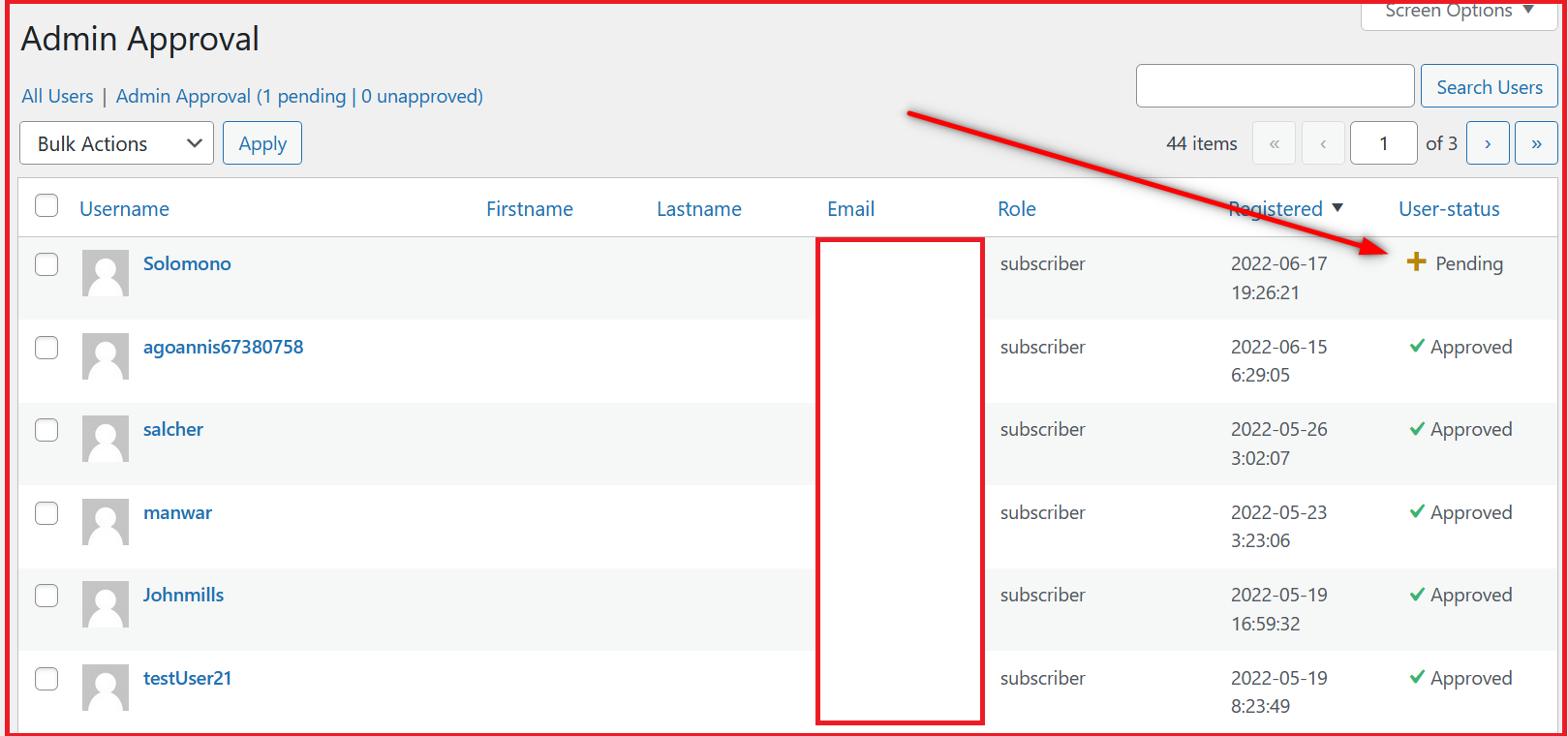Click the avatar icon next to salcher

[106, 439]
